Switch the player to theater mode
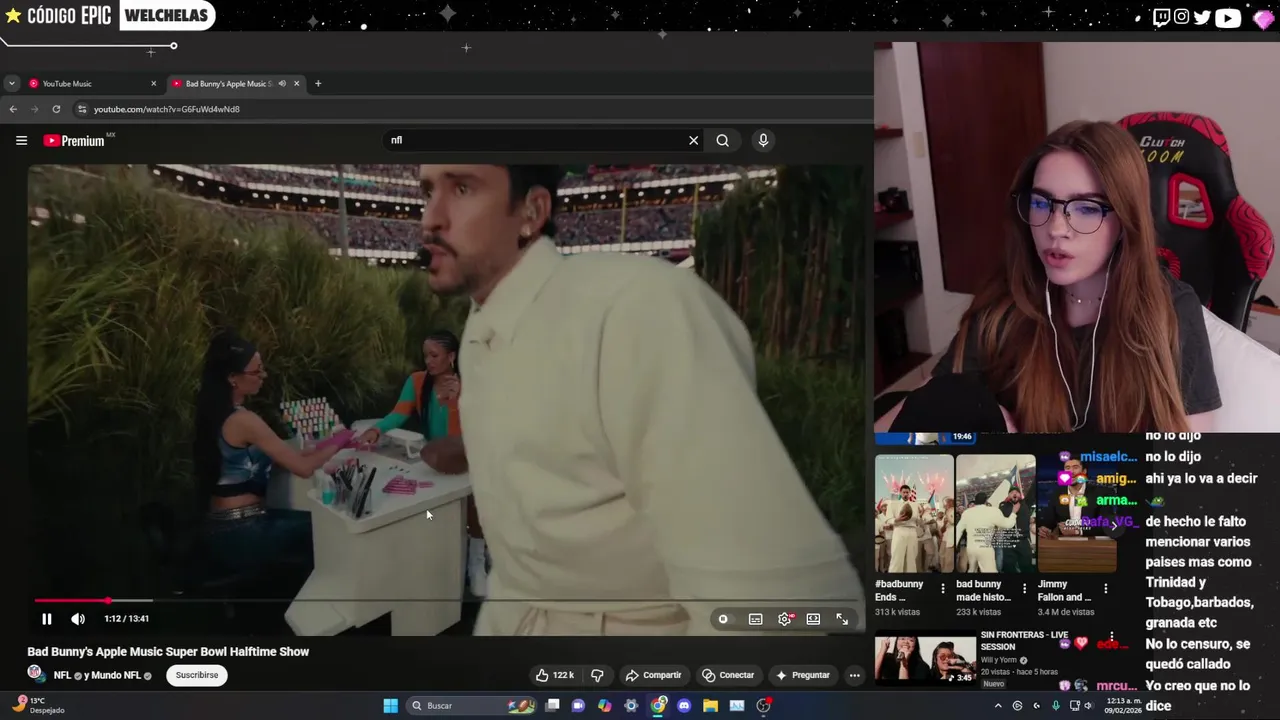This screenshot has width=1280, height=720. point(814,619)
